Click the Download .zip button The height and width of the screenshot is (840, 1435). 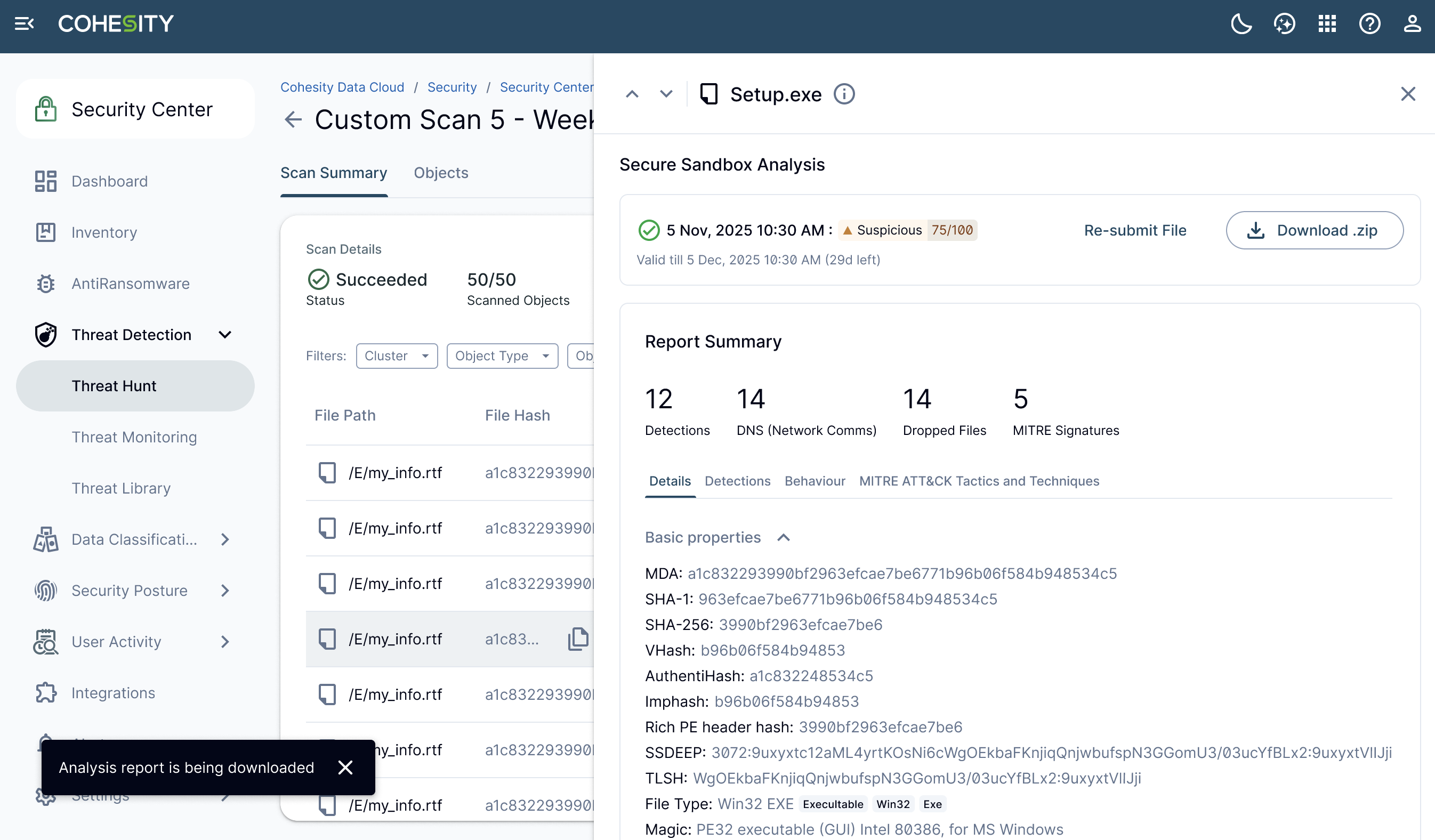click(1315, 230)
